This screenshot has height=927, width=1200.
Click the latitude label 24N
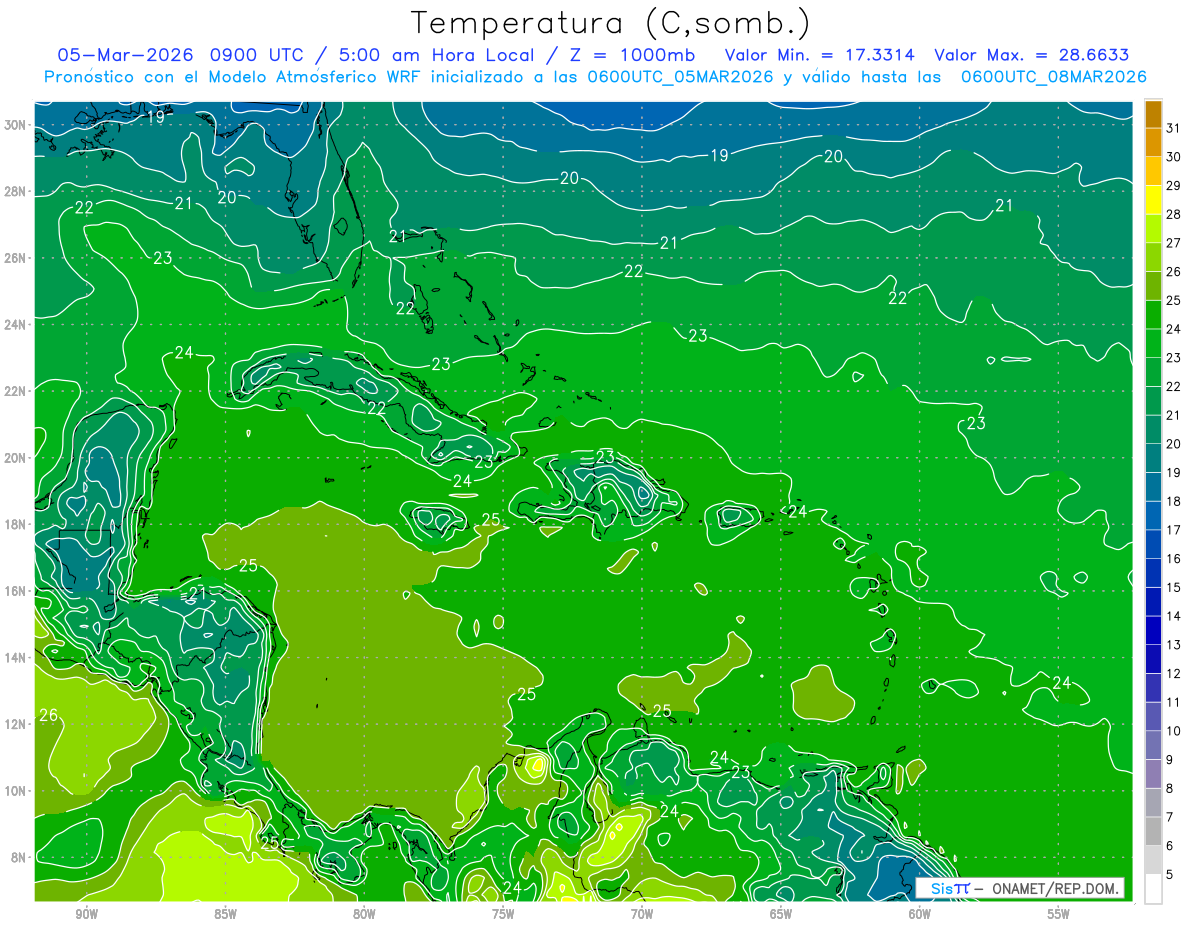(x=16, y=325)
